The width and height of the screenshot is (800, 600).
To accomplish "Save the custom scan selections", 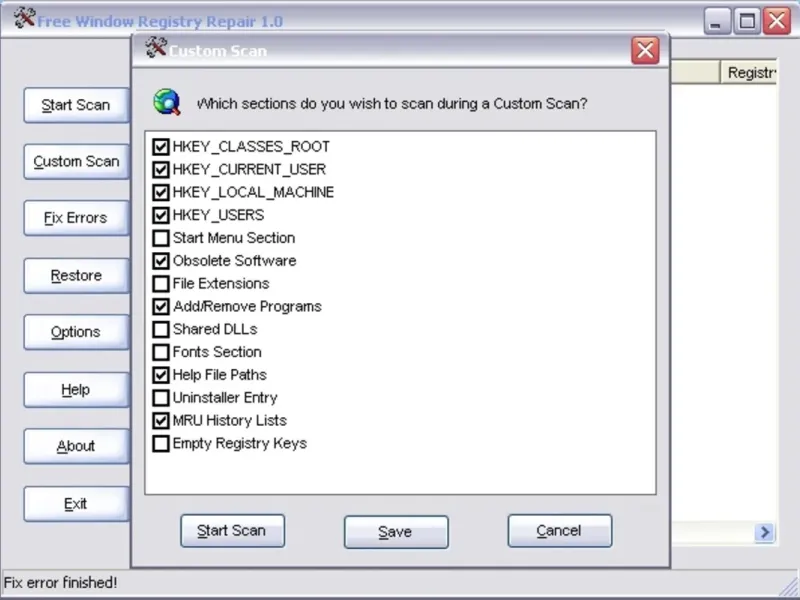I will (396, 532).
